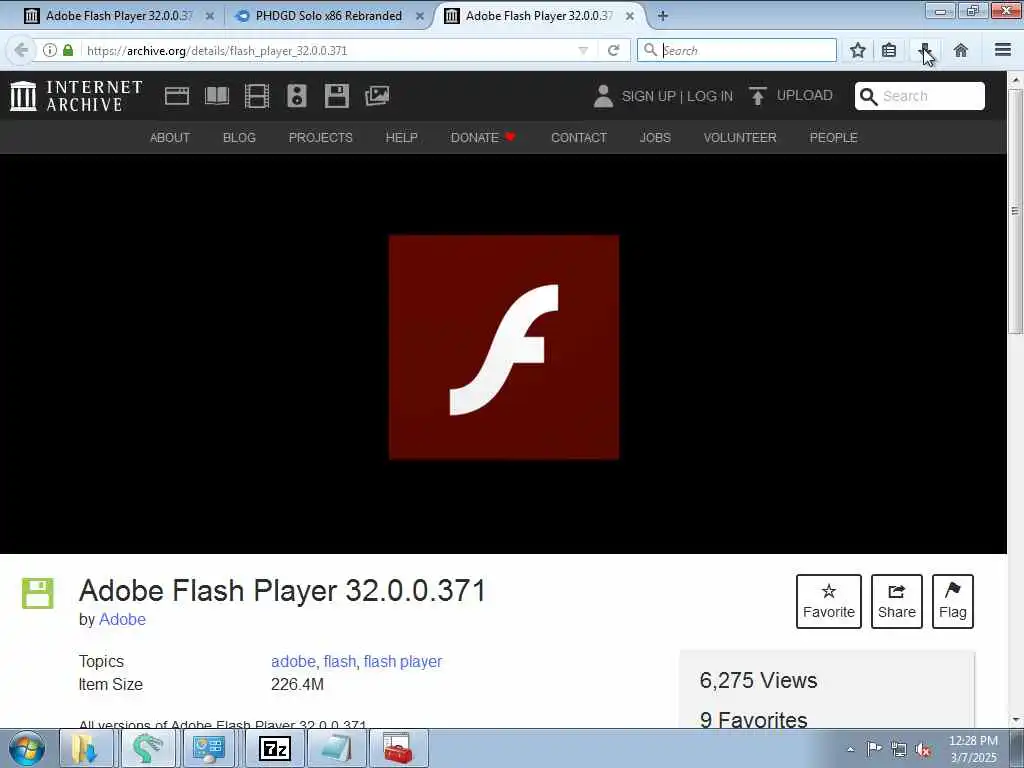This screenshot has width=1024, height=768.
Task: Close the PHDGD Solo x86 Rebranded tab
Action: [420, 16]
